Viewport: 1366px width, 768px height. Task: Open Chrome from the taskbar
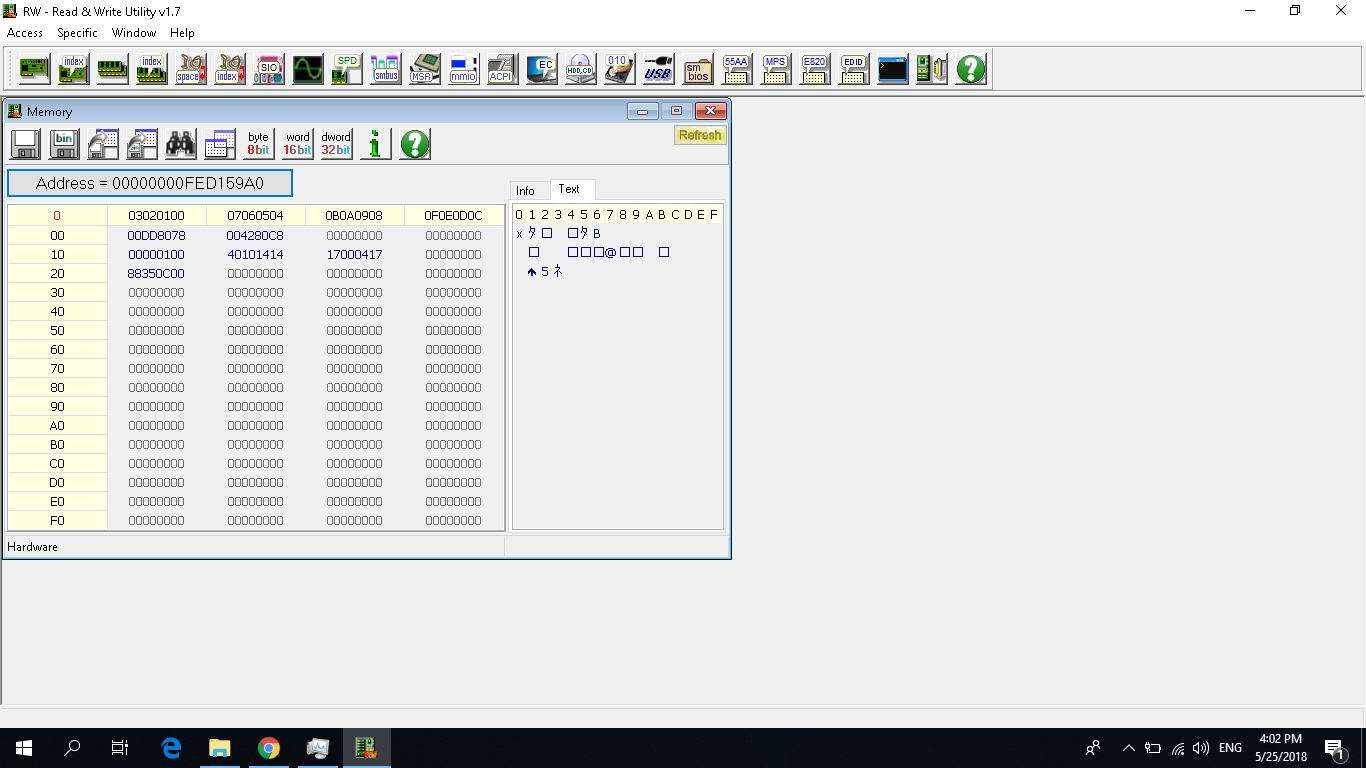tap(268, 748)
